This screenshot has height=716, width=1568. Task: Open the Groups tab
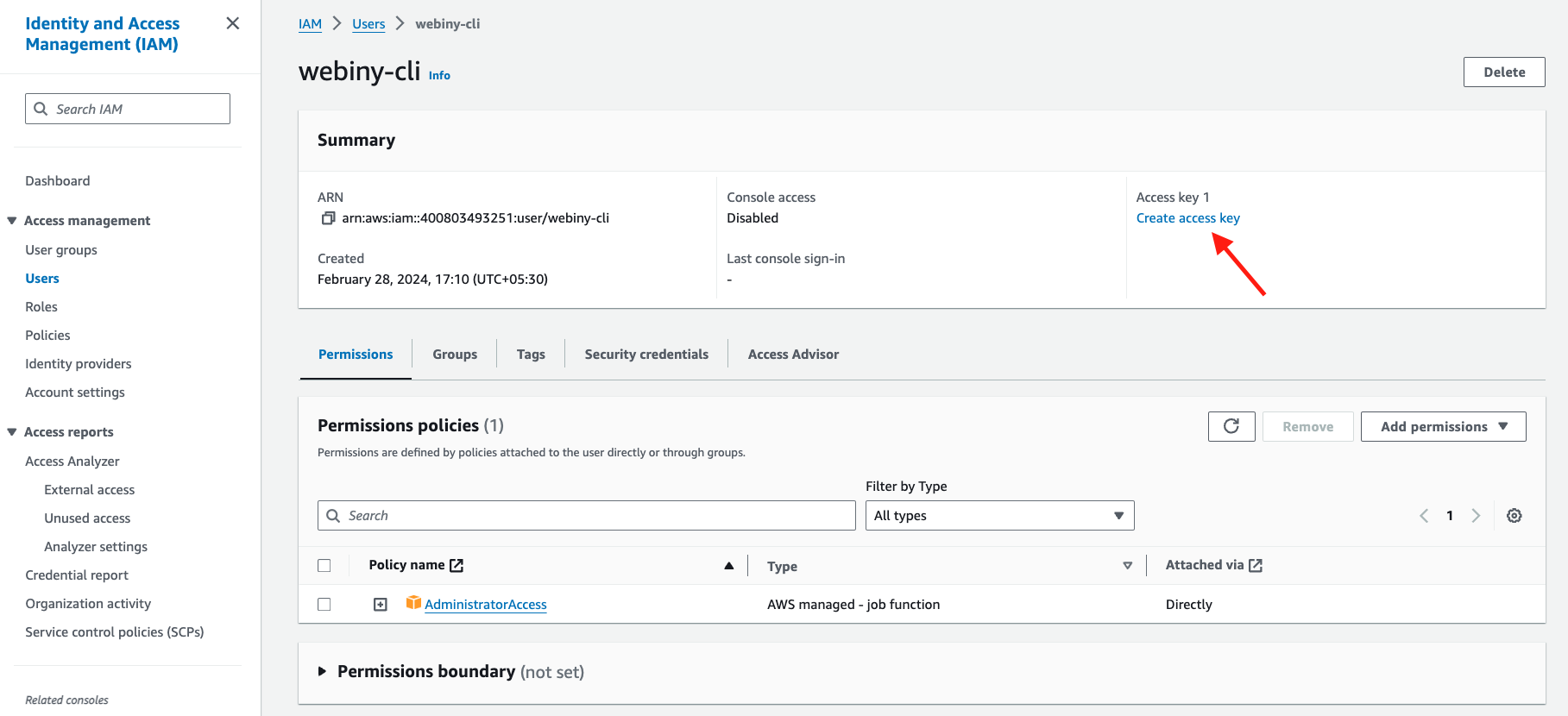point(455,355)
